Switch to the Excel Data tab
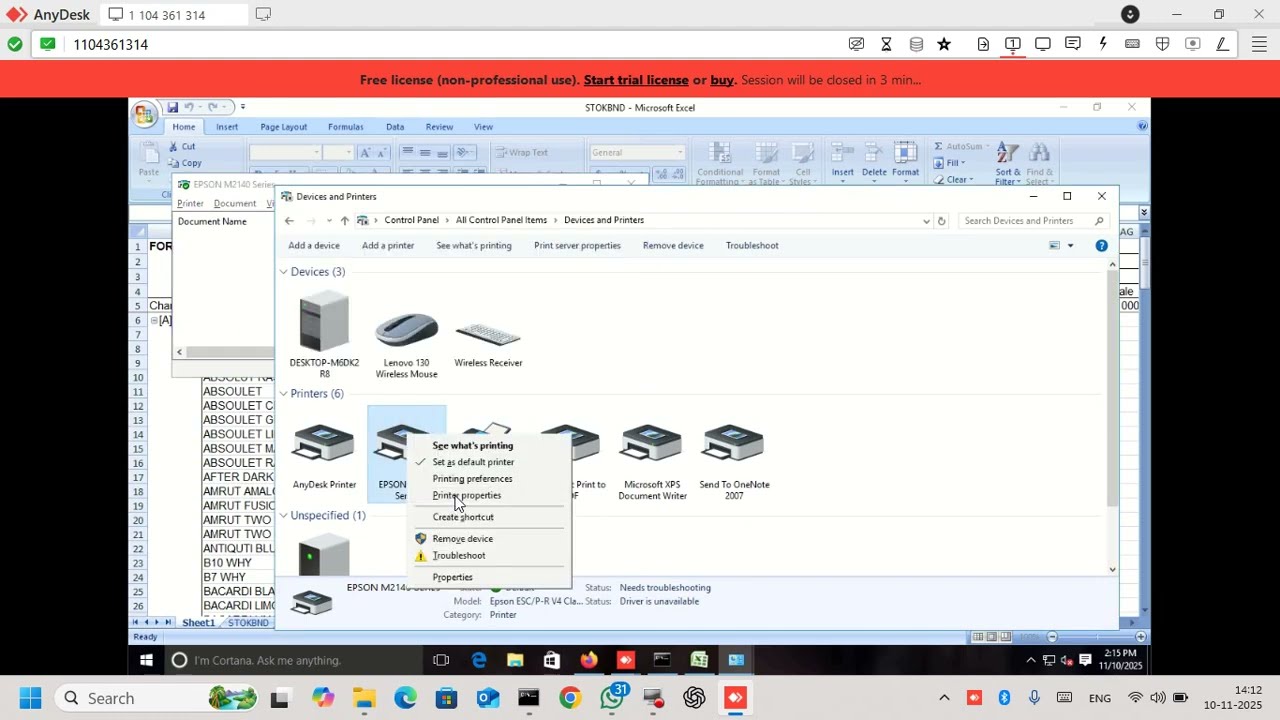The image size is (1280, 720). [395, 127]
